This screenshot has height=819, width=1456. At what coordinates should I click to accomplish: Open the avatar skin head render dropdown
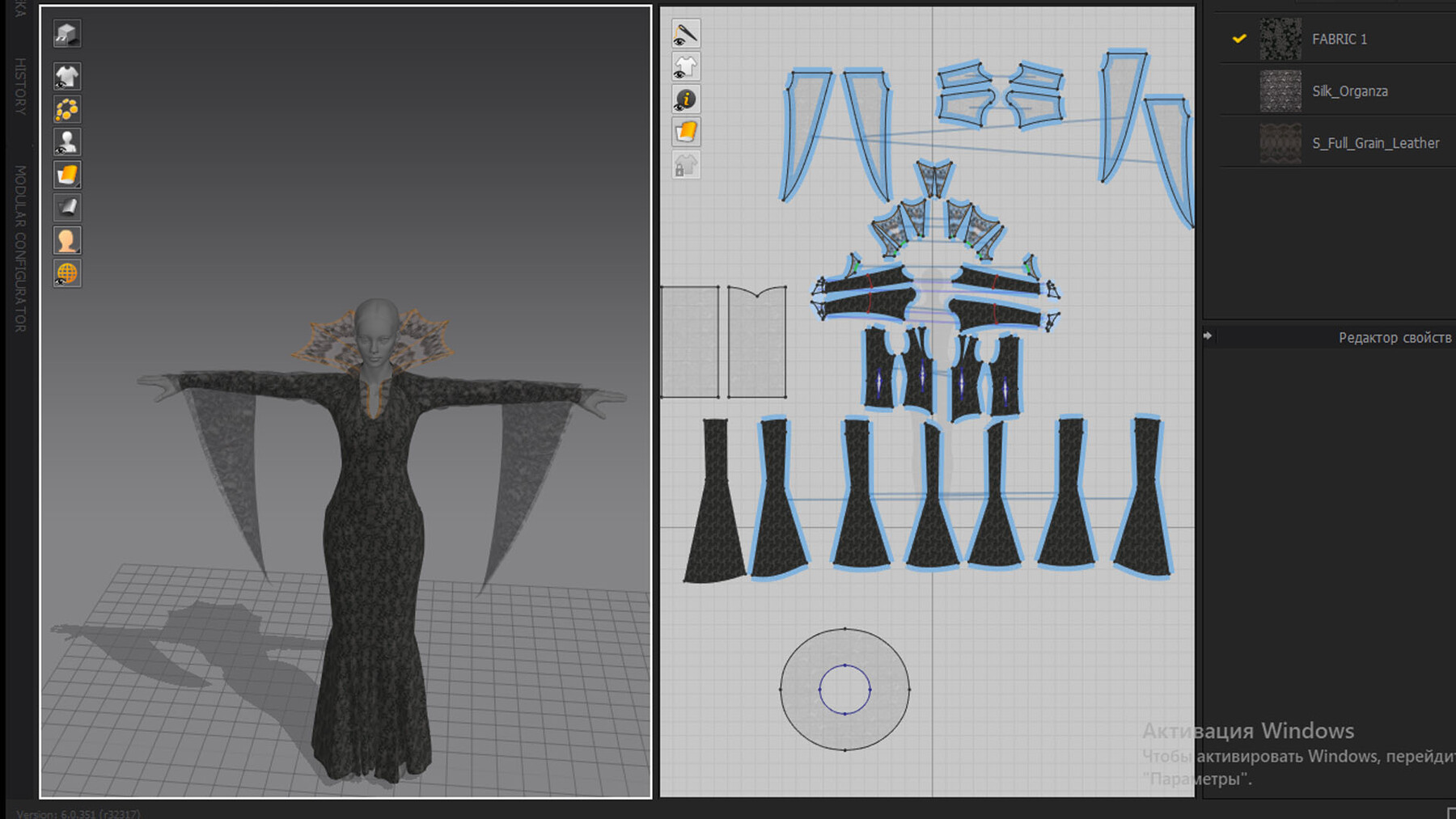67,240
